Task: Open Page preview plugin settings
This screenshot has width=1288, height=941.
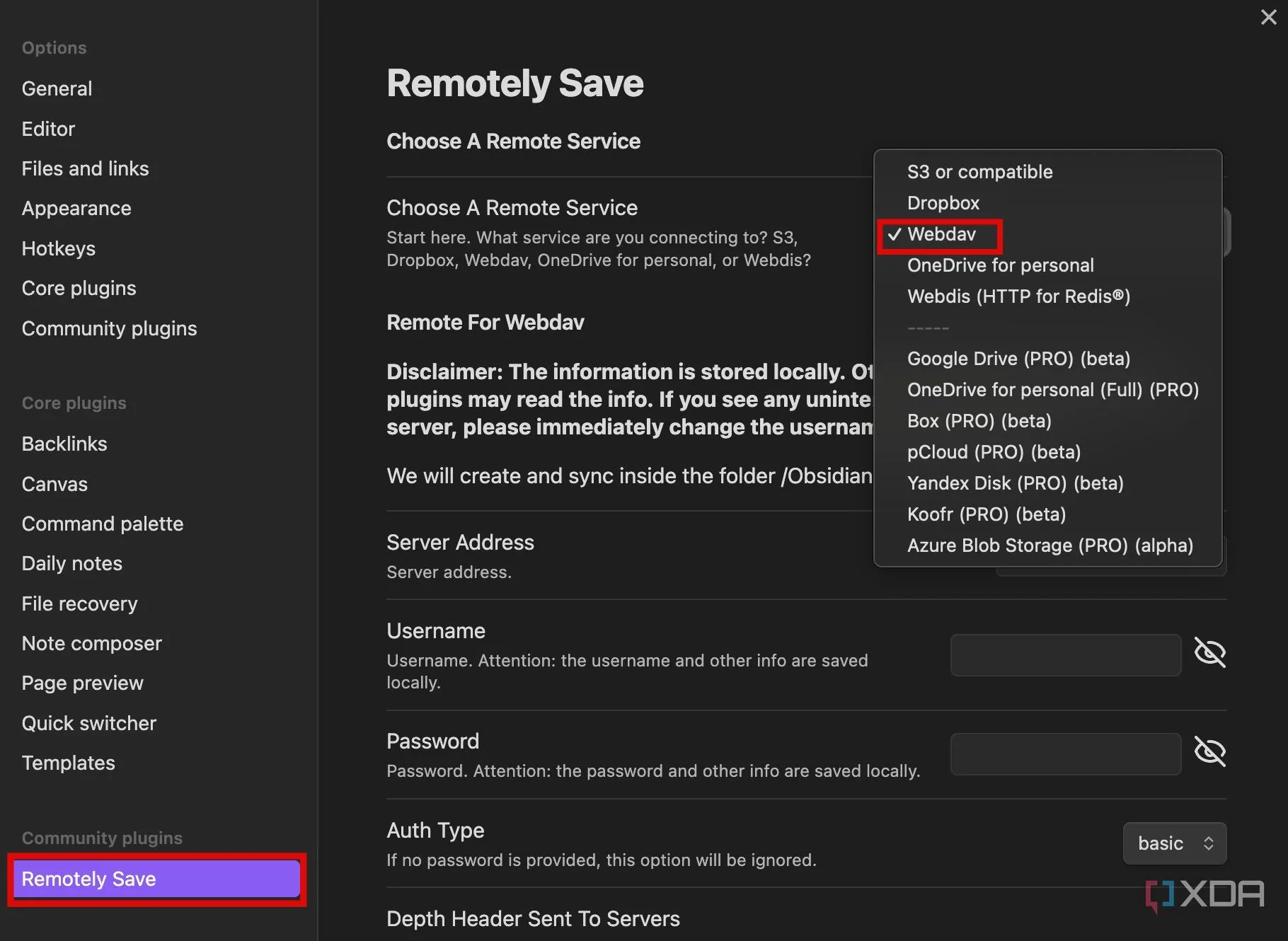Action: (x=83, y=683)
